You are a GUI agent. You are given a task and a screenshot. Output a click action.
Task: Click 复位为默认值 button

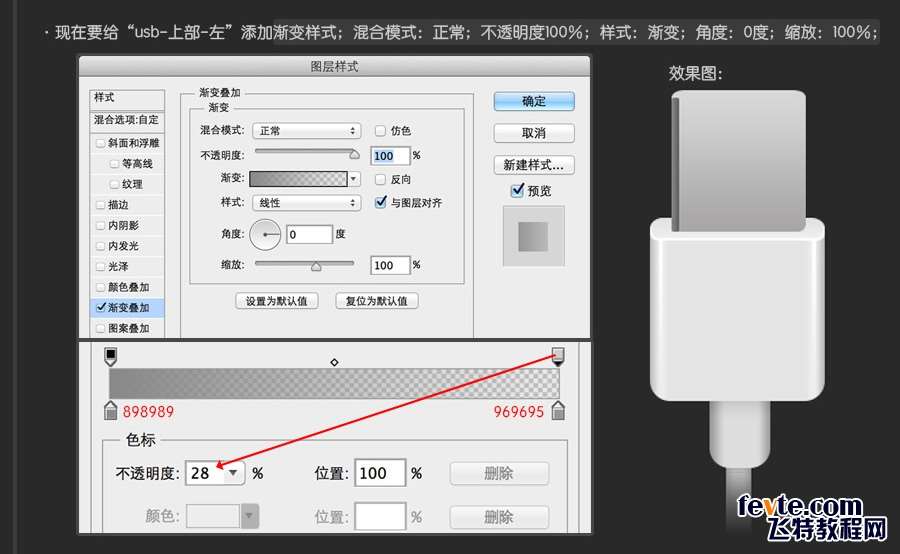(x=377, y=301)
